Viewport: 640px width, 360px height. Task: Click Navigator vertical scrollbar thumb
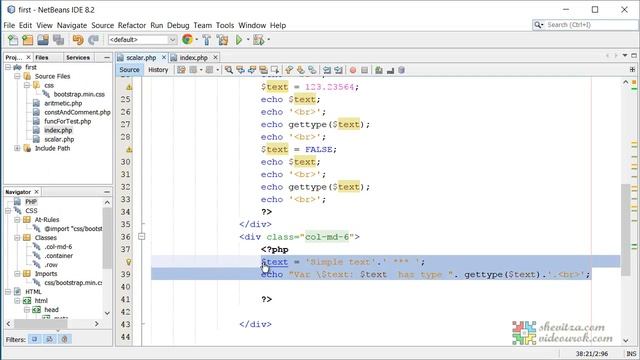[x=107, y=238]
